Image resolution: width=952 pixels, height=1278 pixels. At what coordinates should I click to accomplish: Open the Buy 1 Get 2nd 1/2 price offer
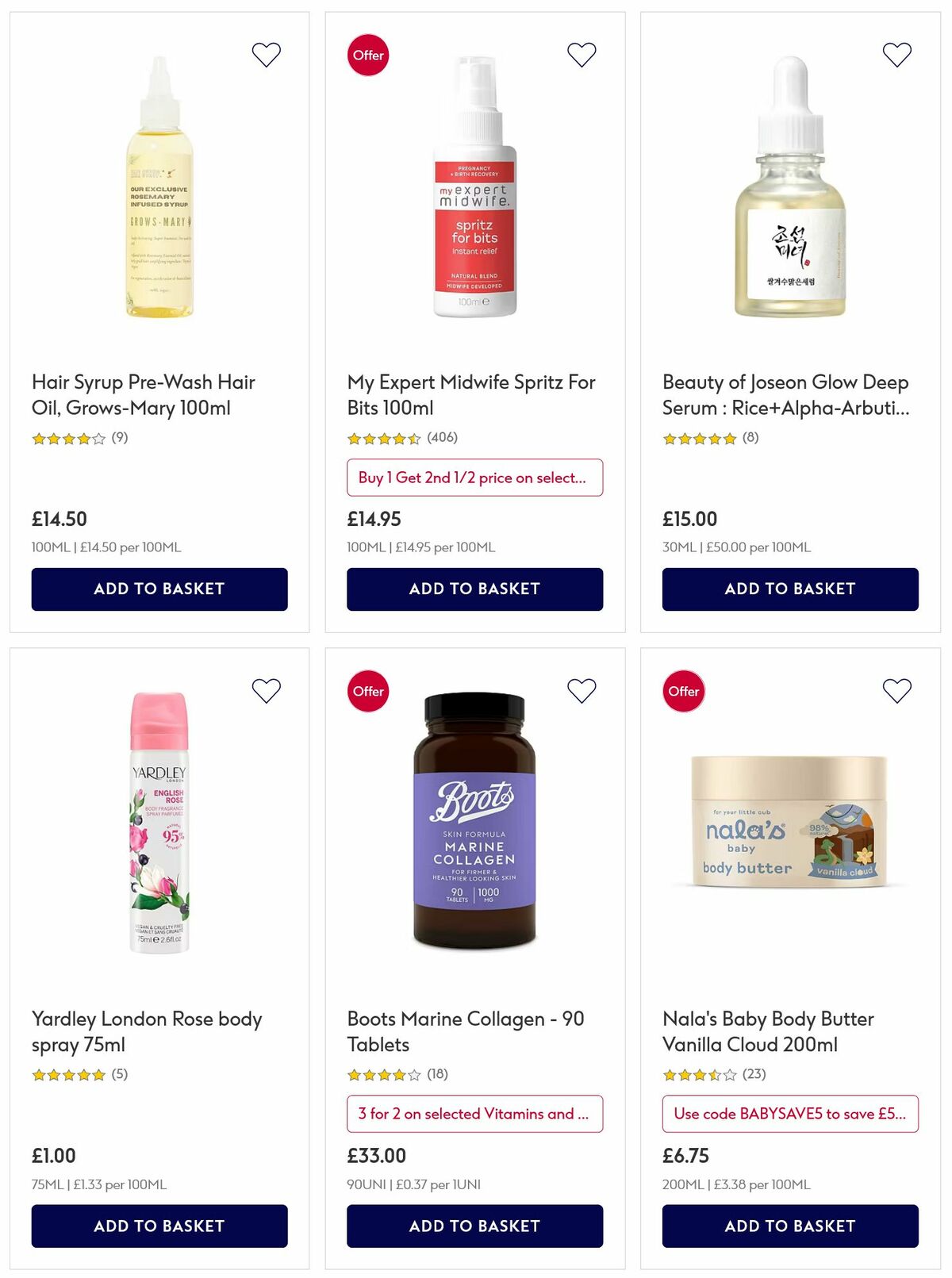point(474,478)
